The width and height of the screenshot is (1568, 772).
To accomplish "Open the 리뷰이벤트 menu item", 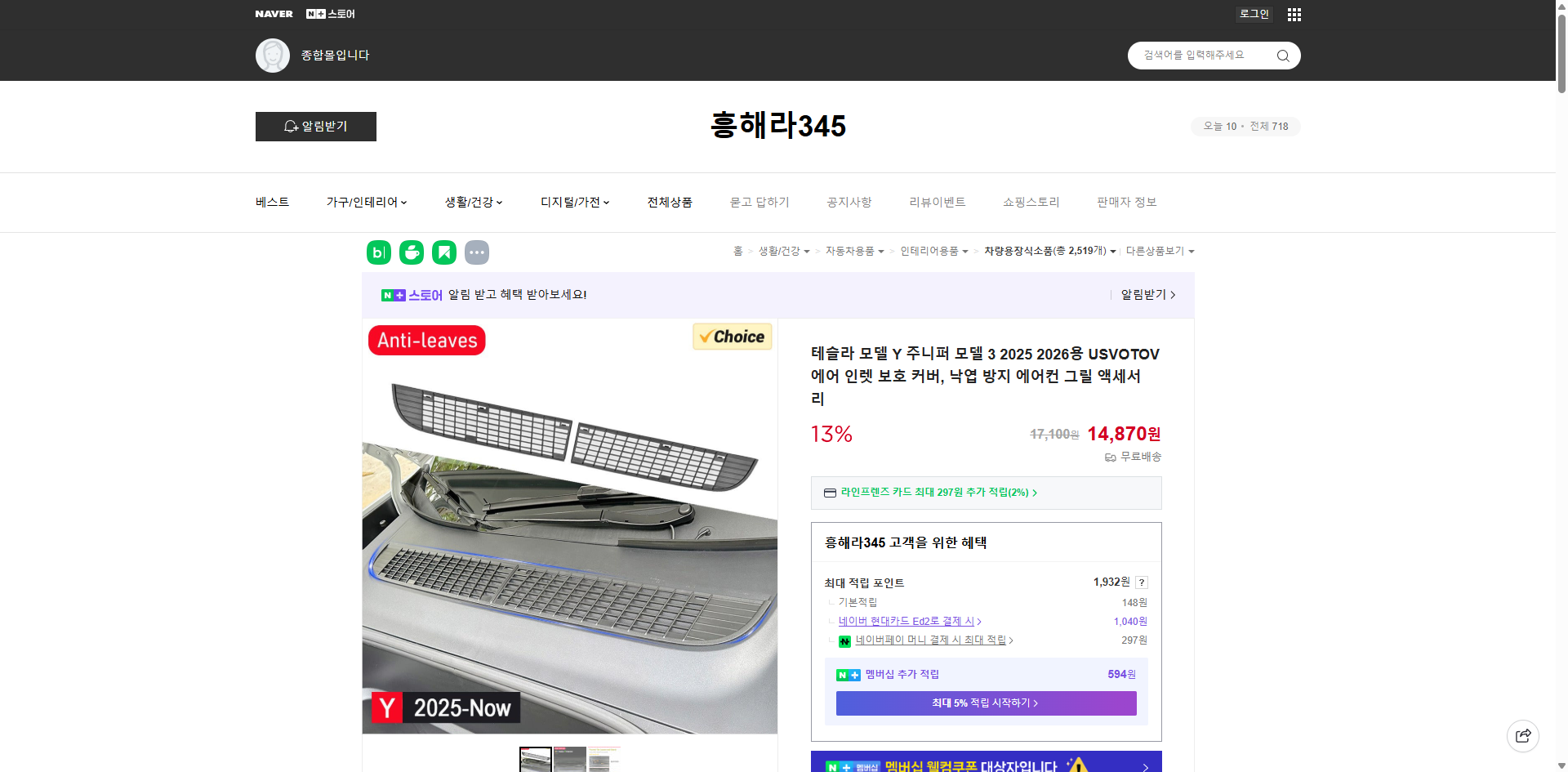I will coord(937,202).
